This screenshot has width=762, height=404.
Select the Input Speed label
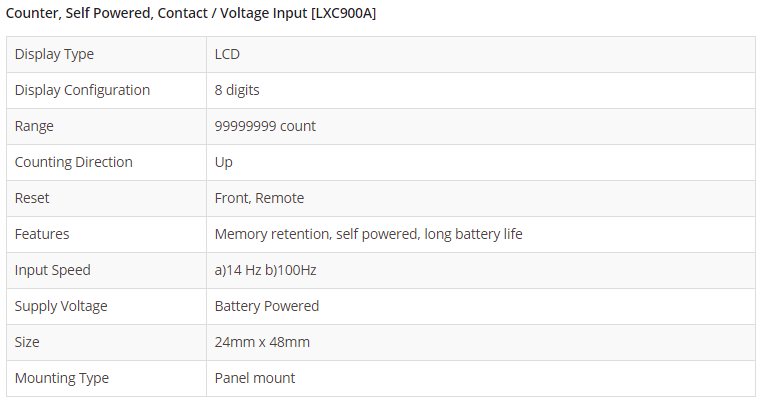point(52,270)
